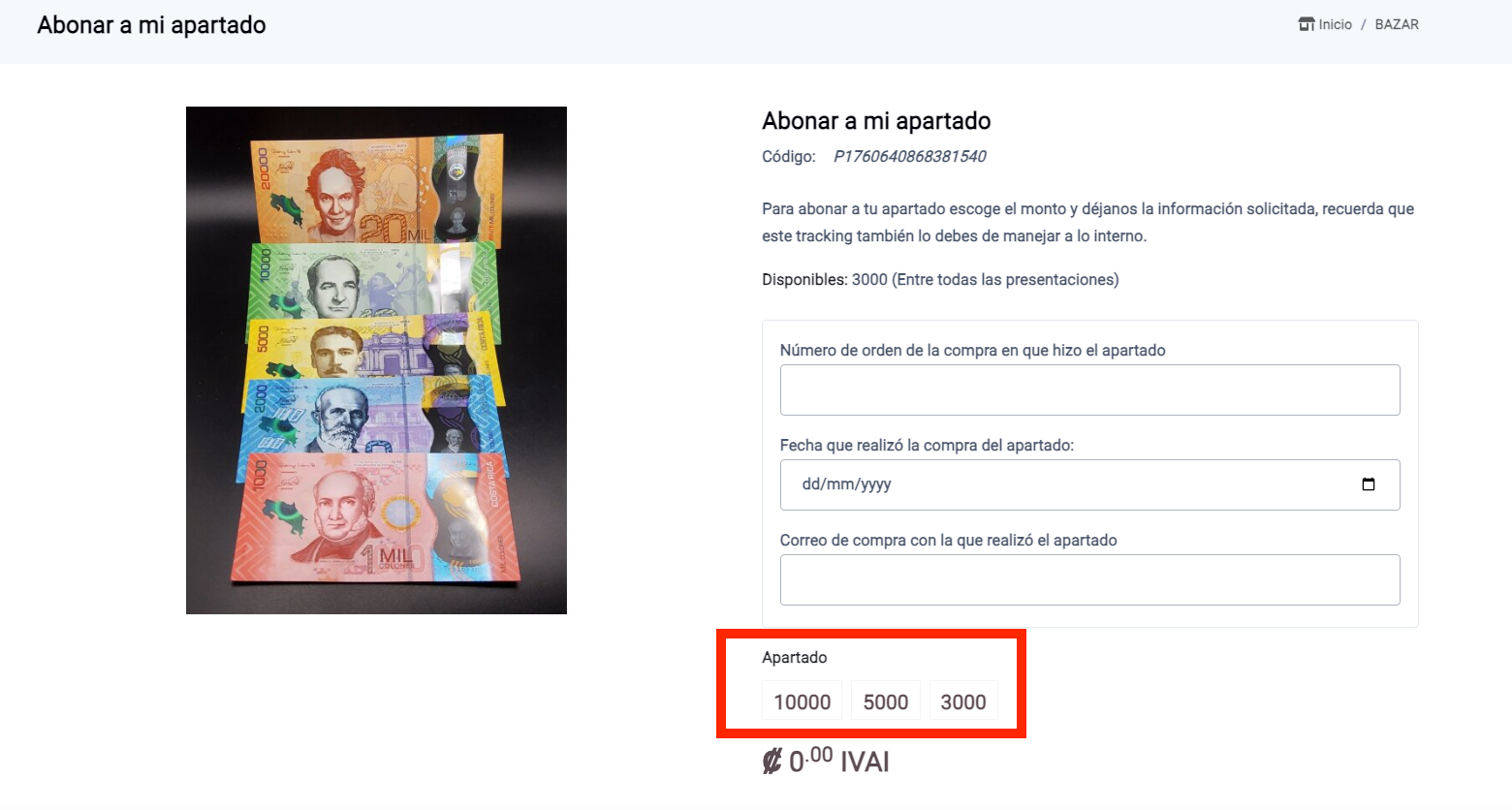Click the store icon beside Inicio
The image size is (1512, 810).
click(1307, 24)
